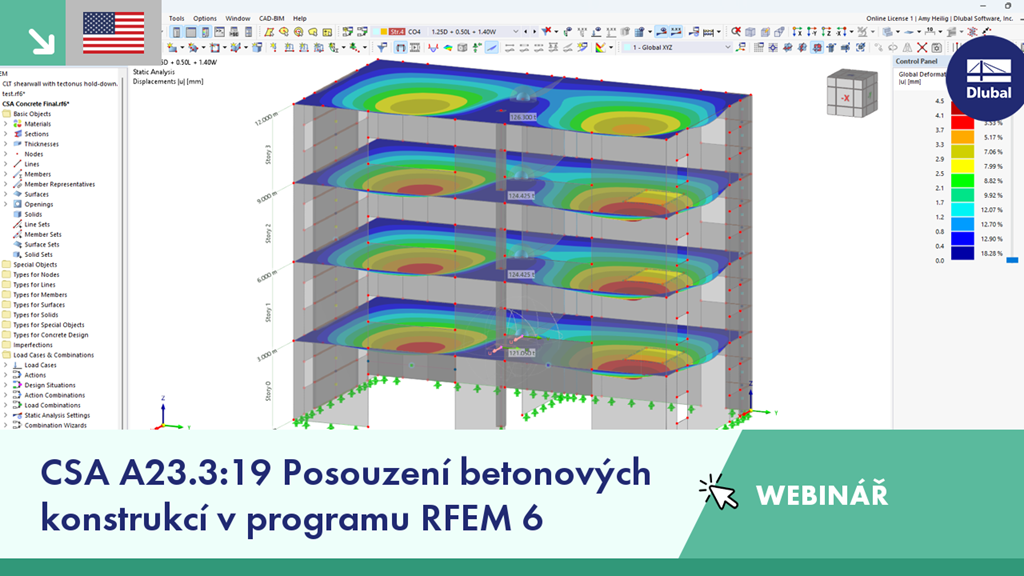The image size is (1024, 576).
Task: Click the view in X direction axis icon
Action: pyautogui.click(x=797, y=31)
